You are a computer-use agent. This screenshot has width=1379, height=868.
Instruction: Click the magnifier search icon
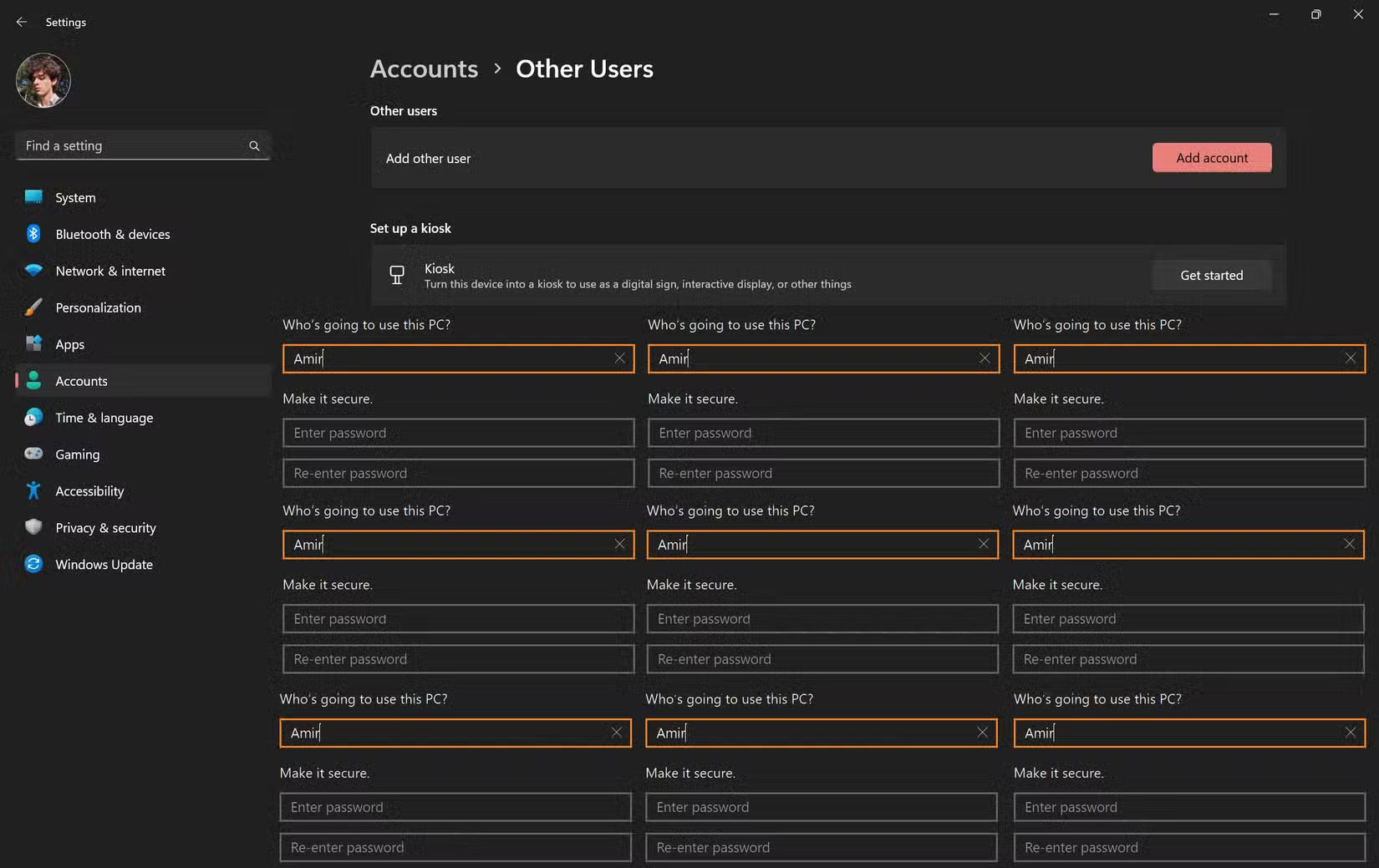[254, 145]
